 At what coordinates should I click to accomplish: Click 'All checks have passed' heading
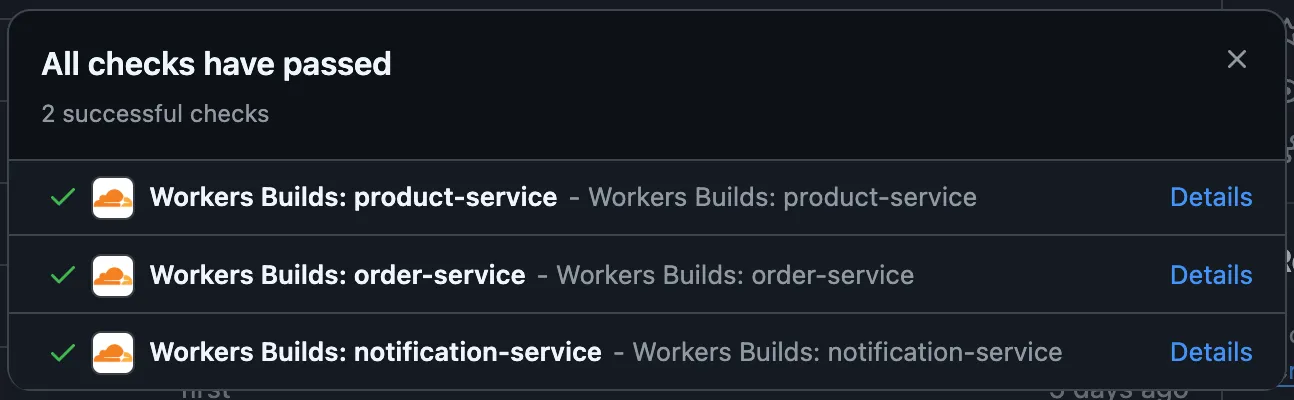tap(216, 65)
